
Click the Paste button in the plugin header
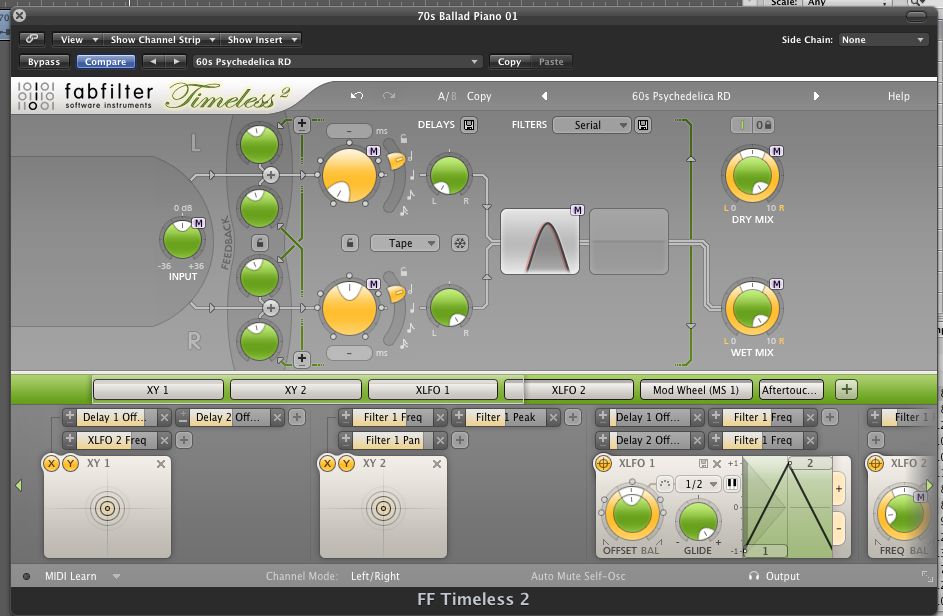point(551,61)
